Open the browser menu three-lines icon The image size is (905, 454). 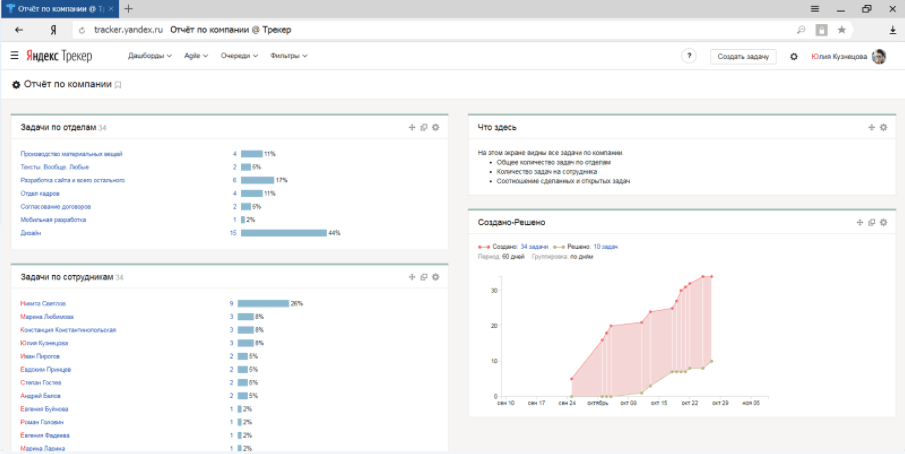[815, 9]
